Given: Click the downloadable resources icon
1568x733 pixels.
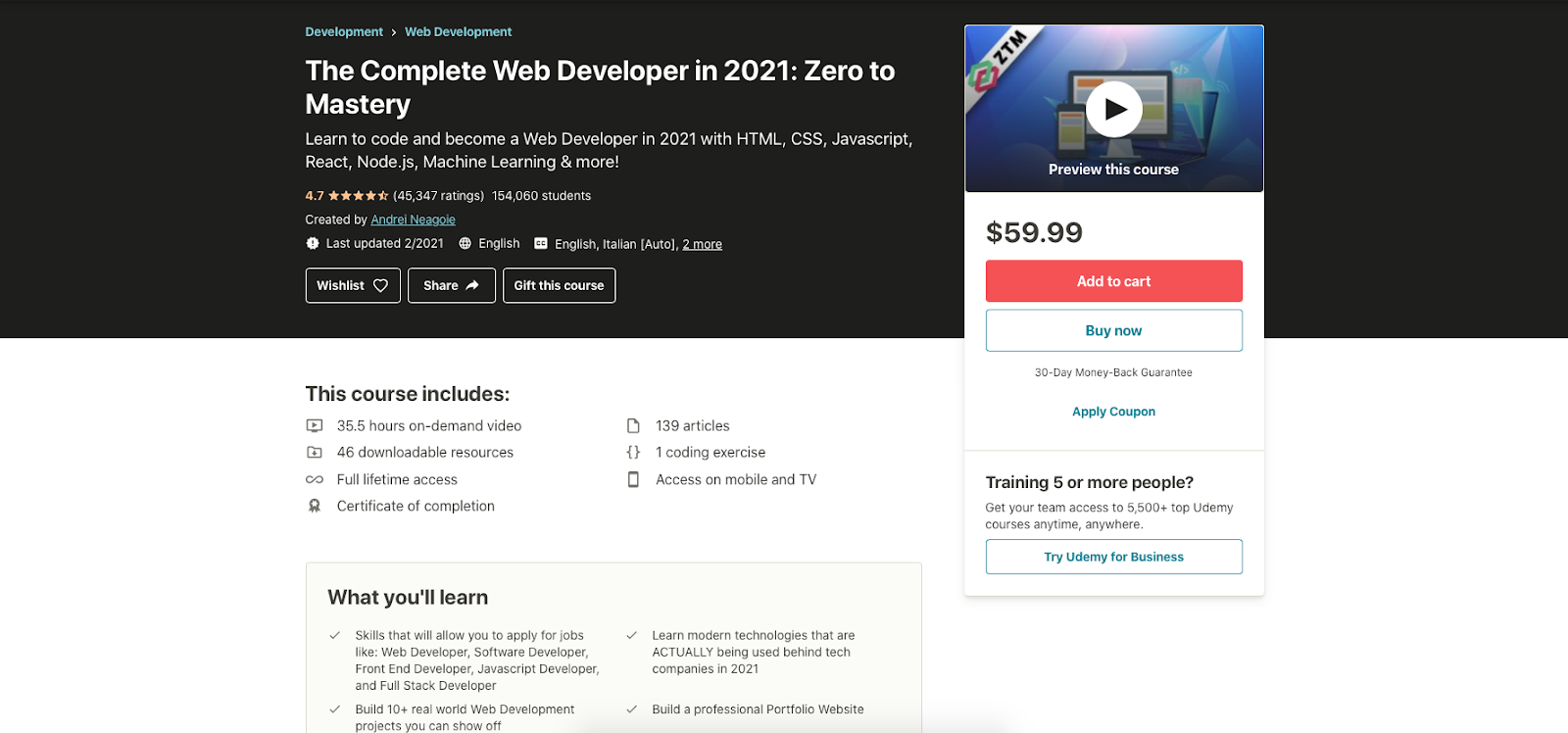Looking at the screenshot, I should (x=315, y=452).
